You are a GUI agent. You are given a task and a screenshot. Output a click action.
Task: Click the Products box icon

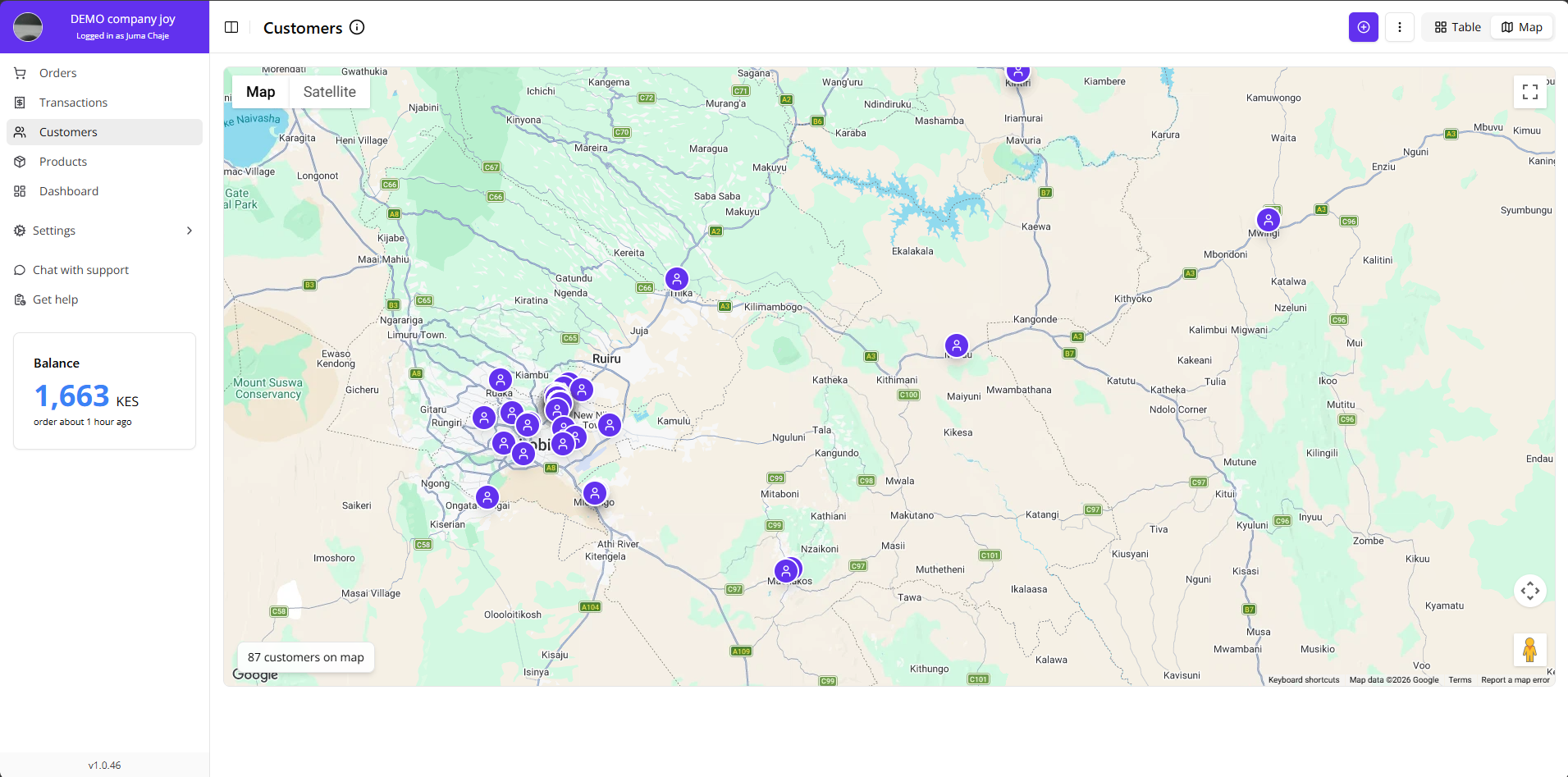click(20, 162)
